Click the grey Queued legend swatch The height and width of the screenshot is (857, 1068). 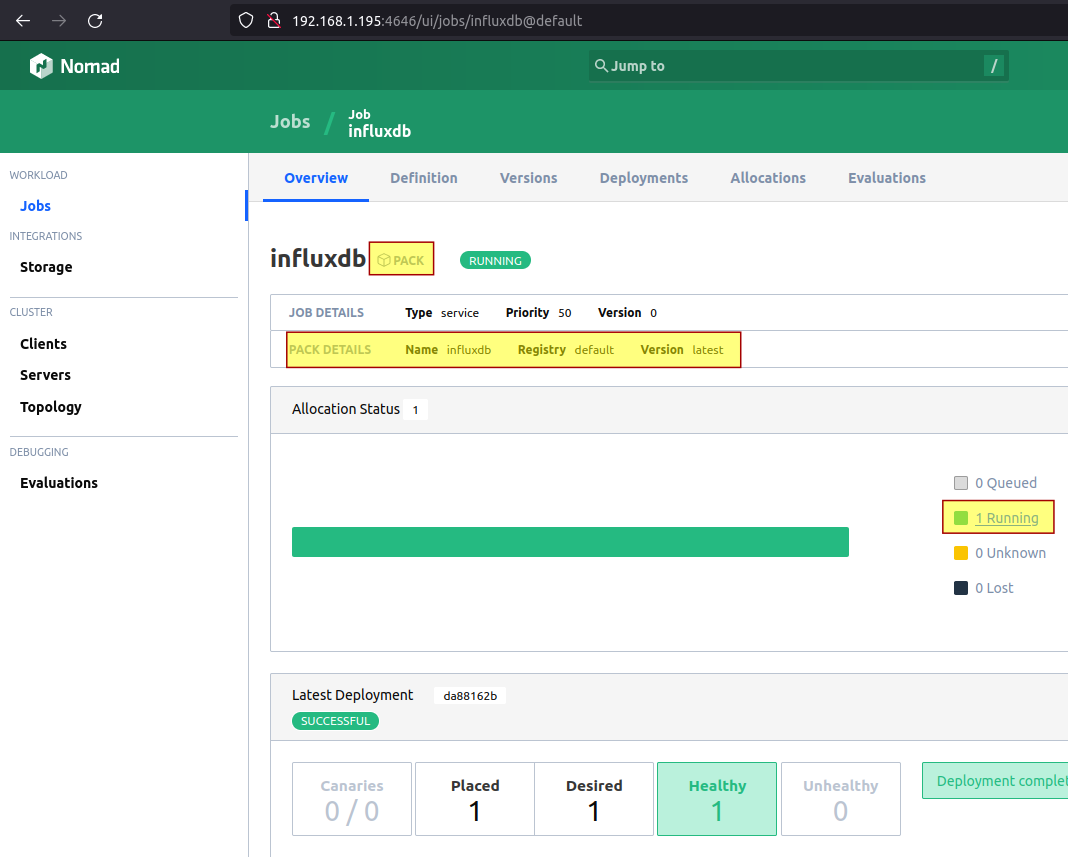click(x=961, y=483)
